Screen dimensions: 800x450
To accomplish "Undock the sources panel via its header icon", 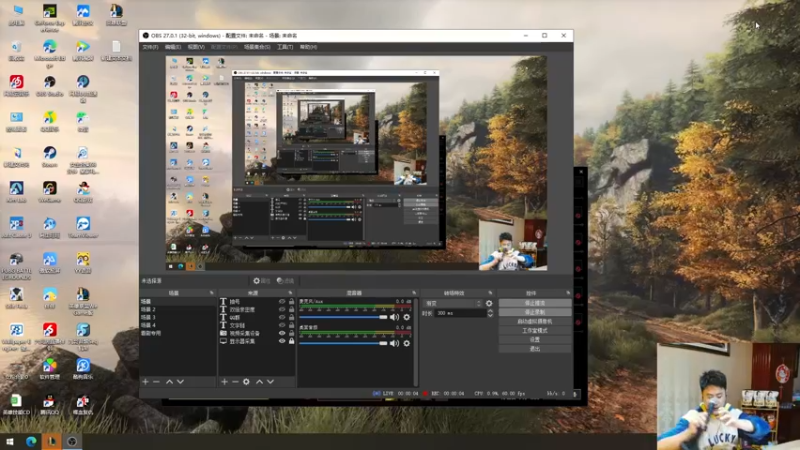I will 290,293.
